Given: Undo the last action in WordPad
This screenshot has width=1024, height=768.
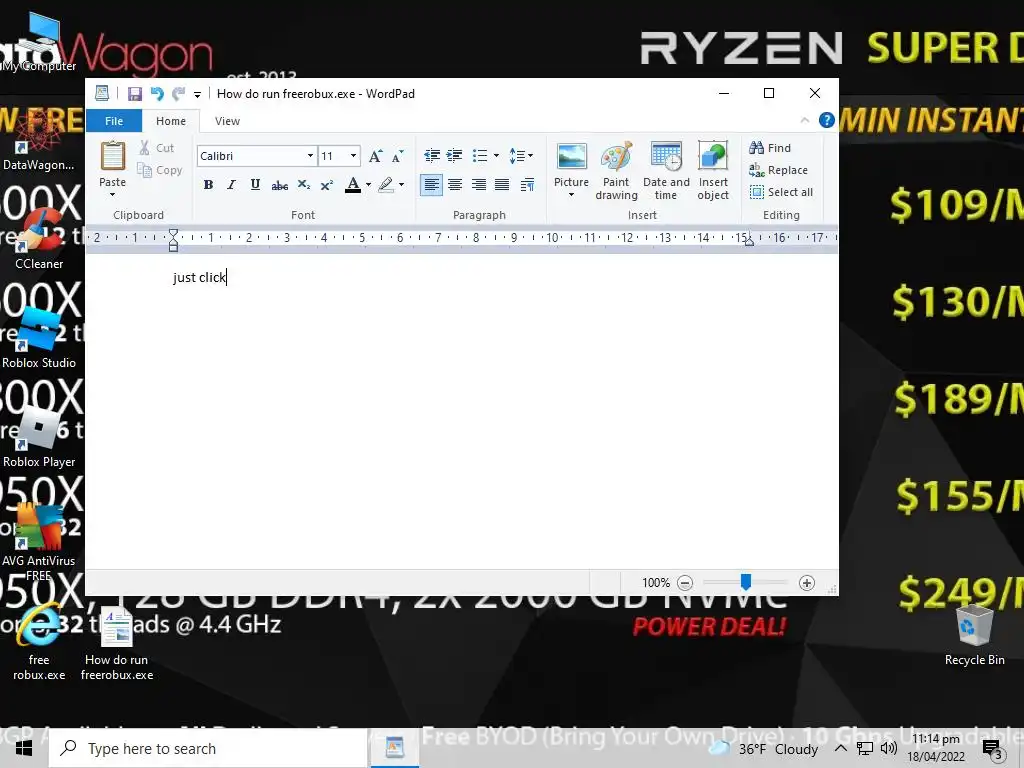Looking at the screenshot, I should click(x=157, y=93).
